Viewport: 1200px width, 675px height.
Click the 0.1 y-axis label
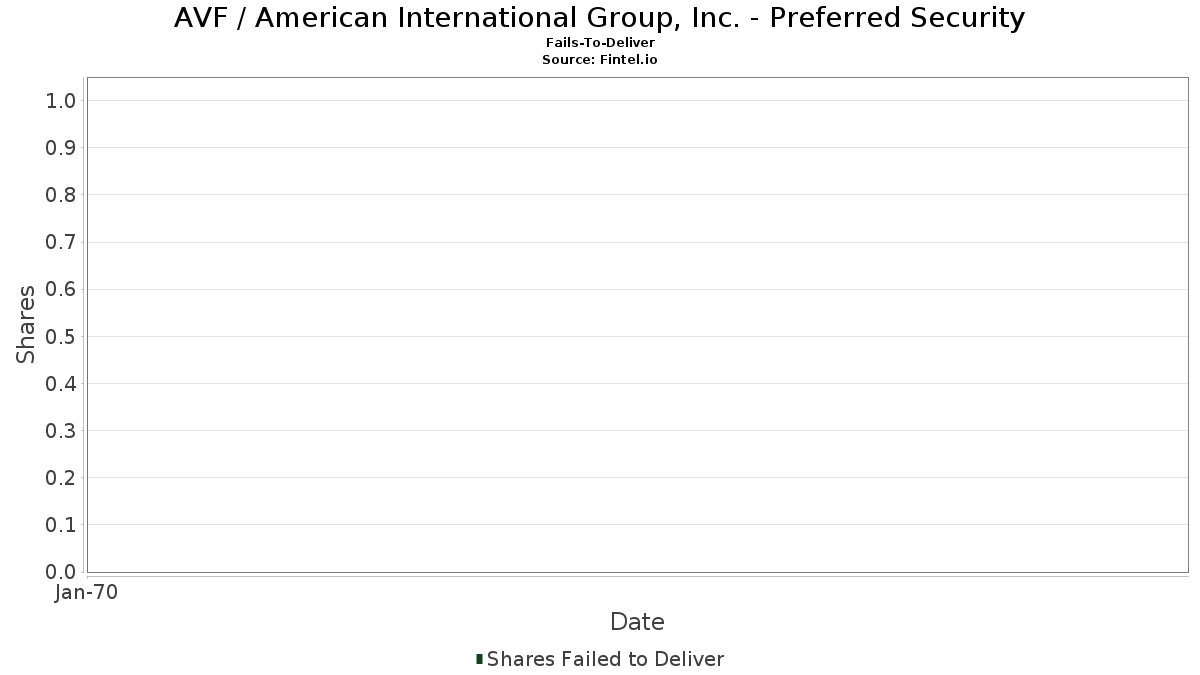(61, 525)
